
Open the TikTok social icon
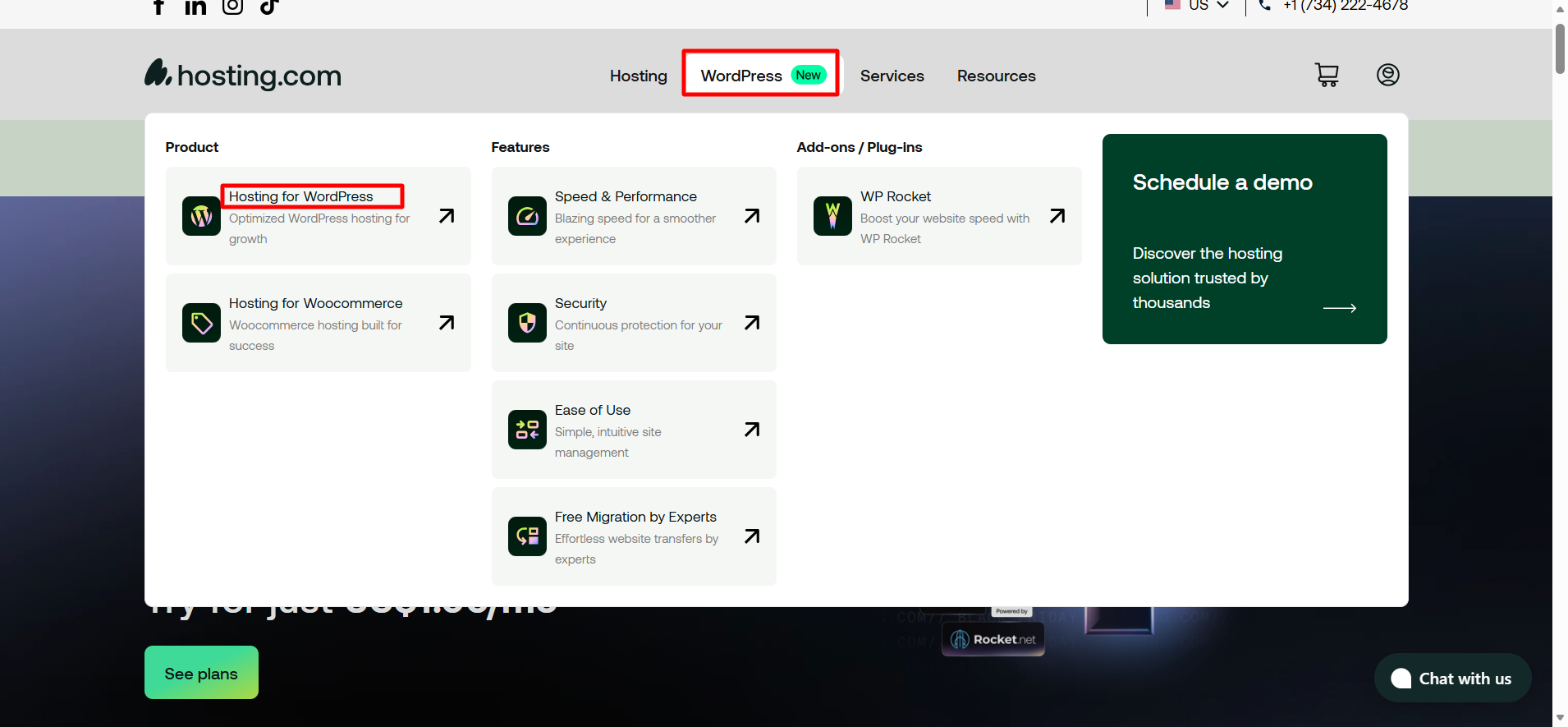click(269, 7)
